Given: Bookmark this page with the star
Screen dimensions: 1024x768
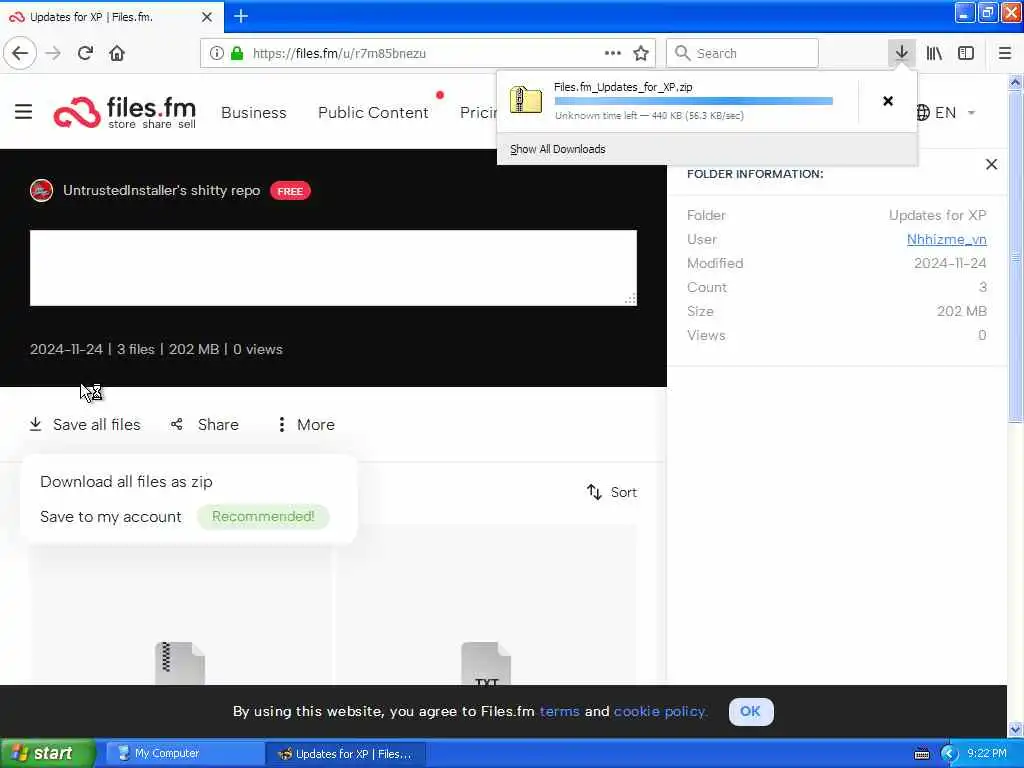Looking at the screenshot, I should click(x=641, y=53).
